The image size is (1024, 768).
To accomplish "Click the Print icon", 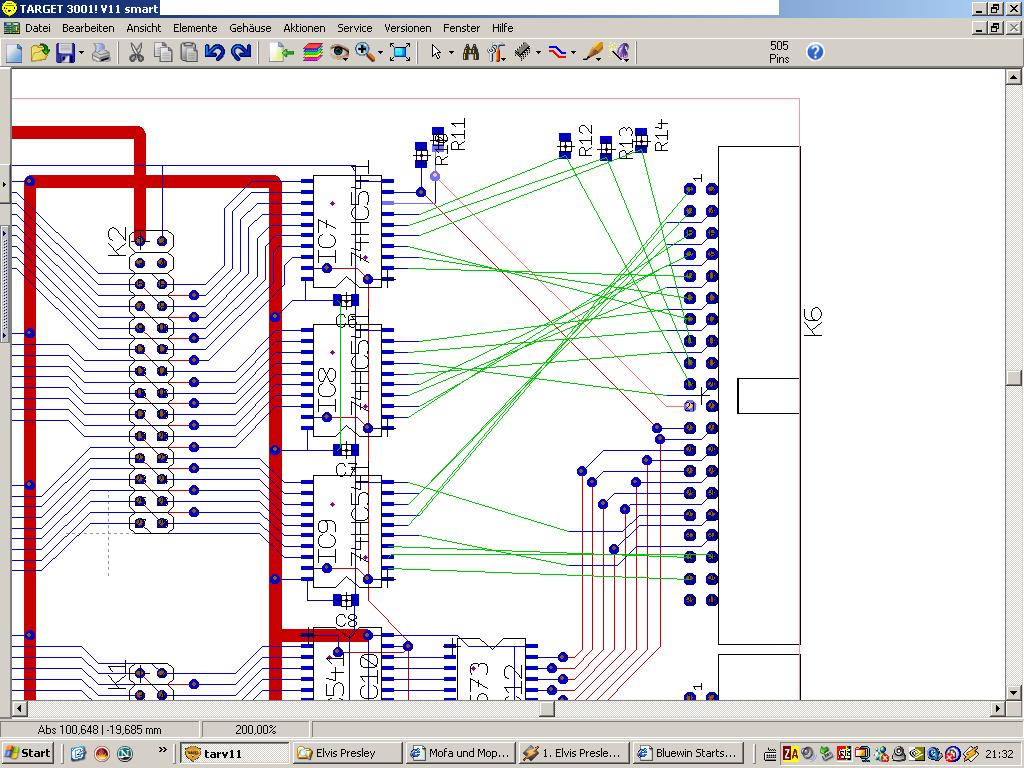I will (101, 53).
